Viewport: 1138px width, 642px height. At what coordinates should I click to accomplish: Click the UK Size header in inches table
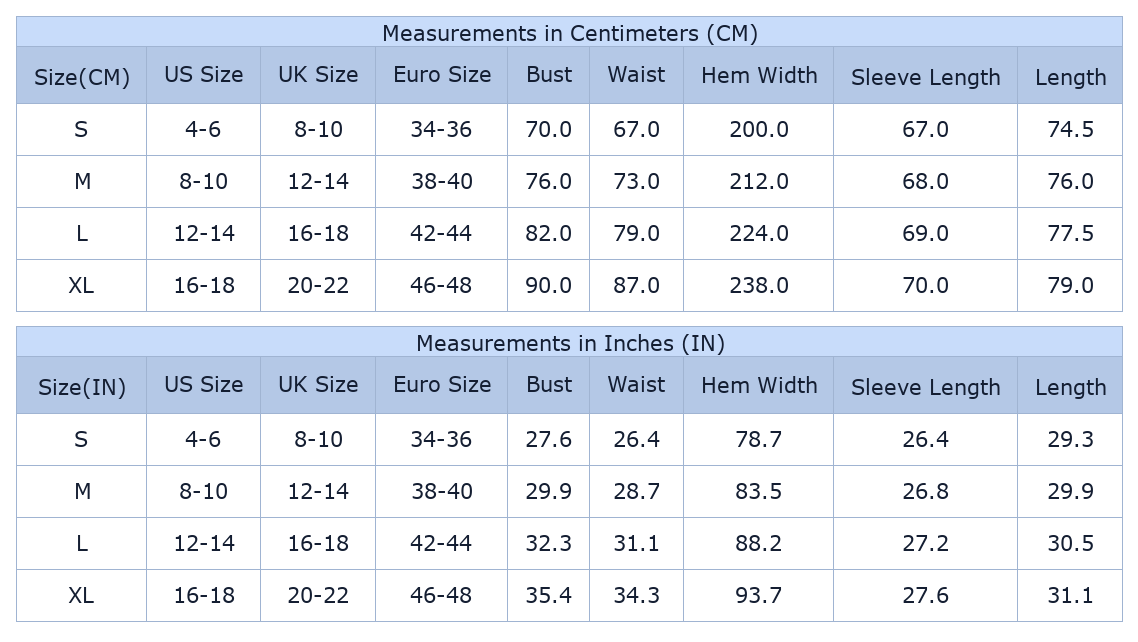click(x=318, y=385)
